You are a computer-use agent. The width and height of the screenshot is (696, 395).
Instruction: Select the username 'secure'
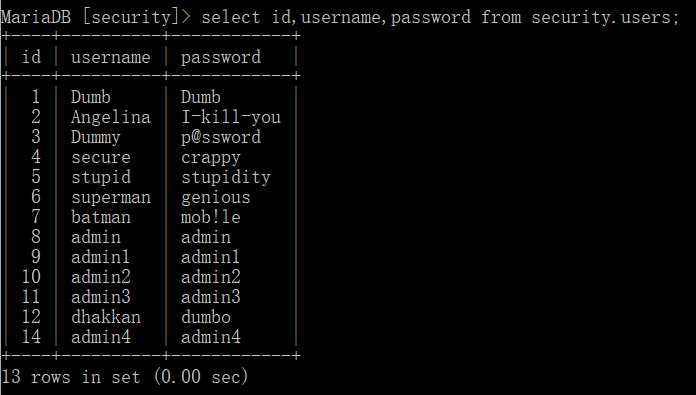(101, 158)
